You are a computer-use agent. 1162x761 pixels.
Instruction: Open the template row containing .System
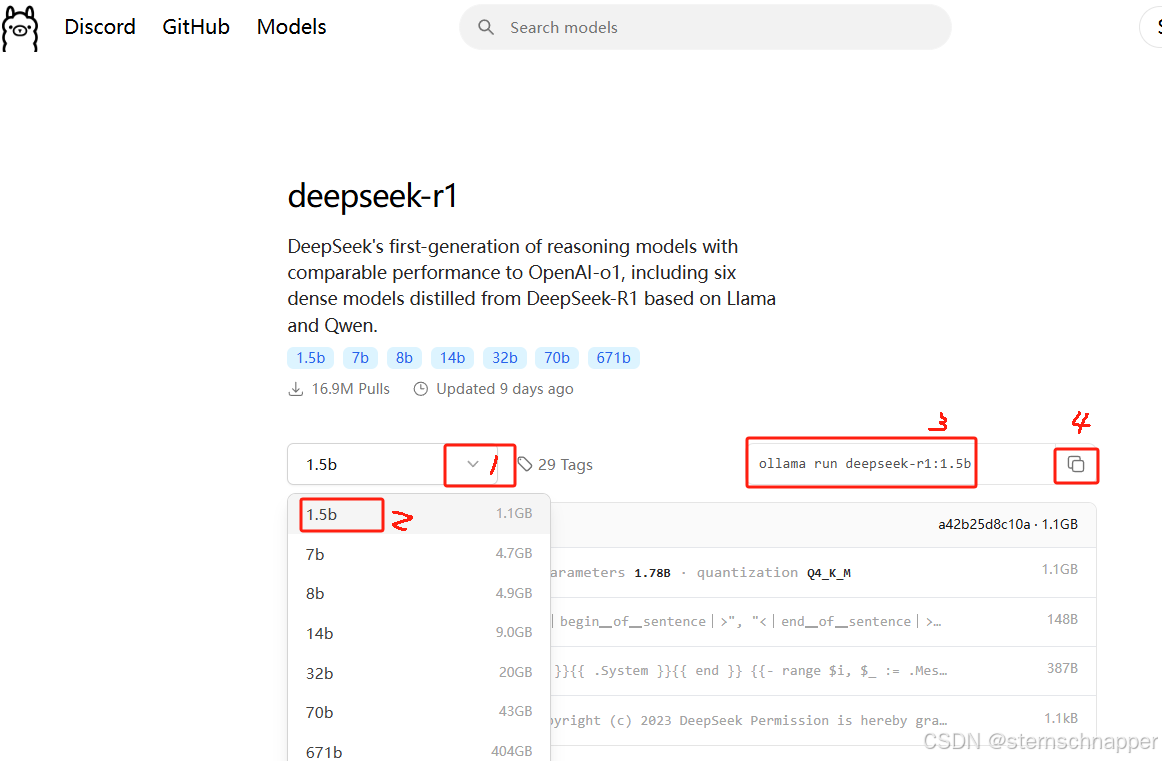point(823,671)
